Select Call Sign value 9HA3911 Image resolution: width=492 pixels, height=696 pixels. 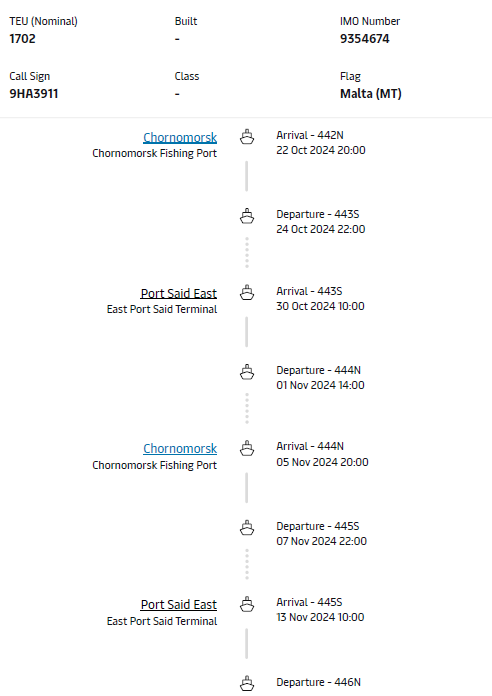pos(34,94)
